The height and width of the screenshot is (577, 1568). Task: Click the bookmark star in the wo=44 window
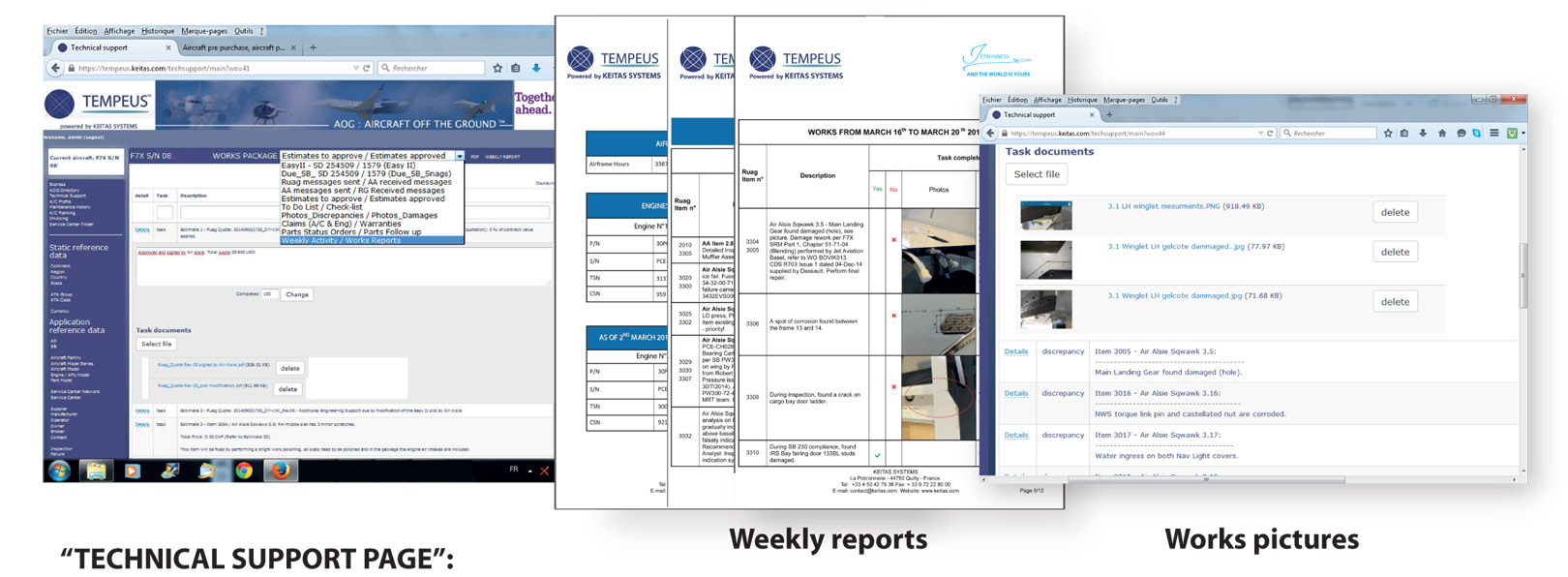[x=1387, y=133]
